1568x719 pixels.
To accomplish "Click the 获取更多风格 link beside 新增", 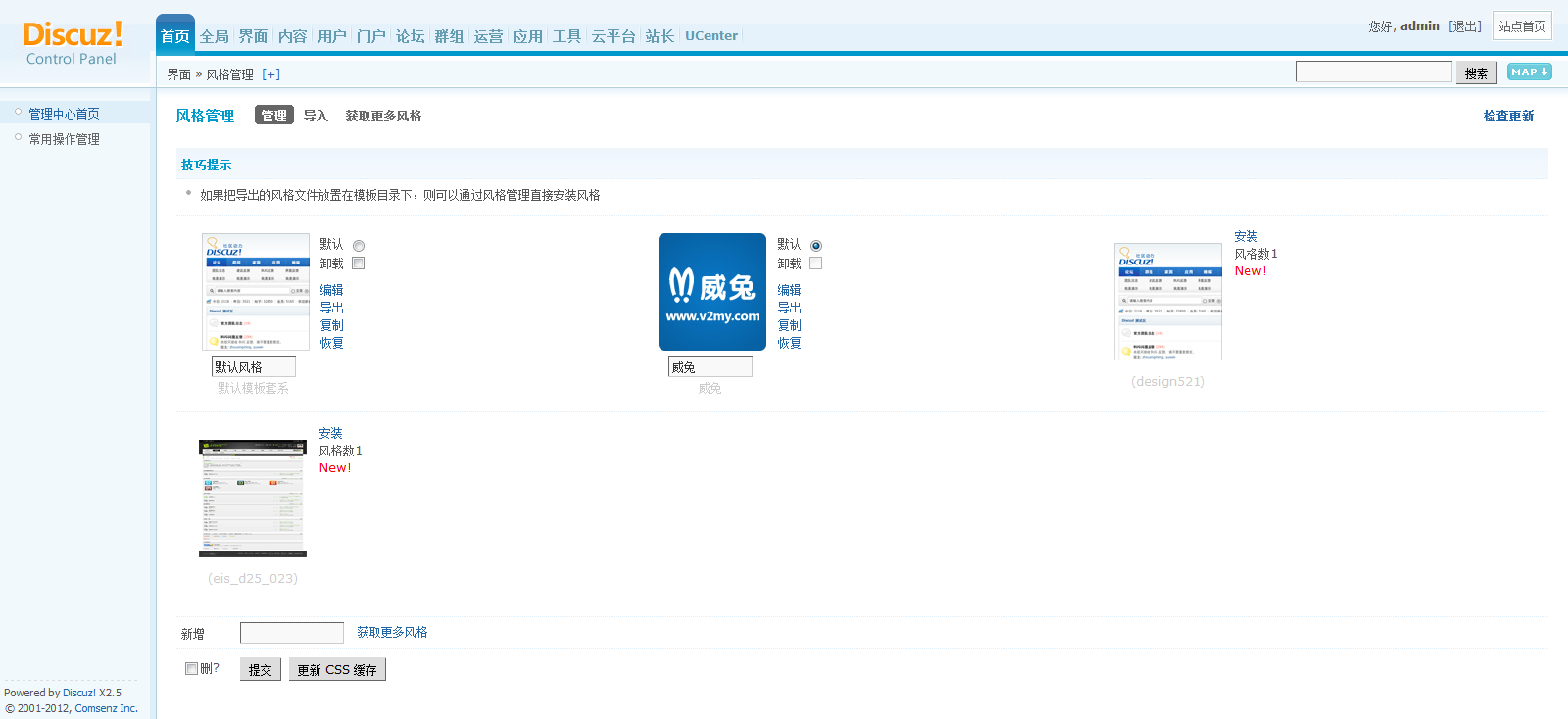I will coord(392,632).
